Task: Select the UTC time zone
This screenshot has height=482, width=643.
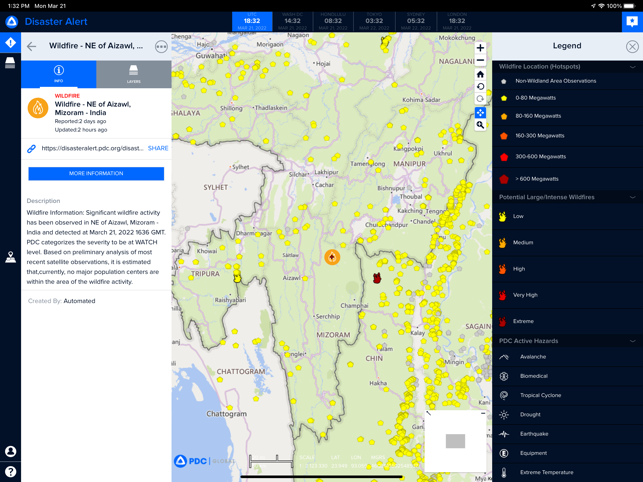Action: [x=252, y=21]
